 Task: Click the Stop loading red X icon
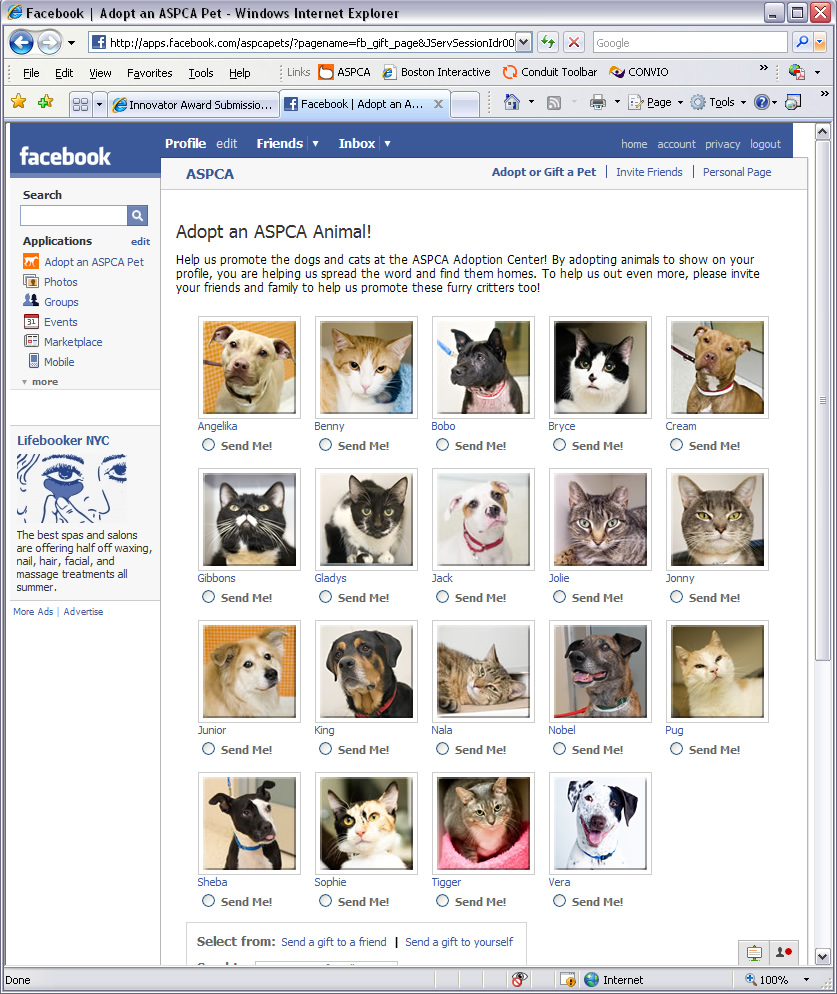tap(574, 42)
